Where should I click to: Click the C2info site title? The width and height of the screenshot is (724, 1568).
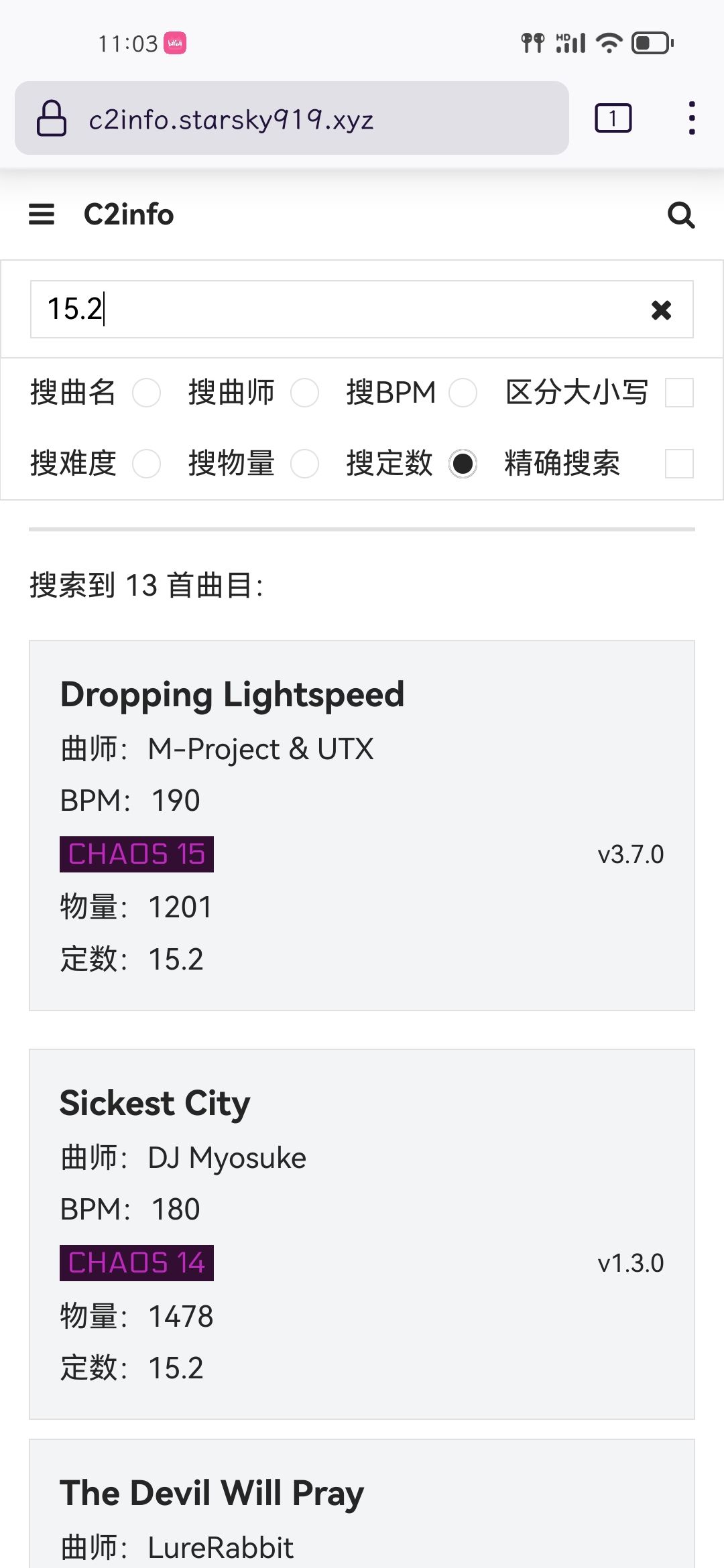coord(129,214)
